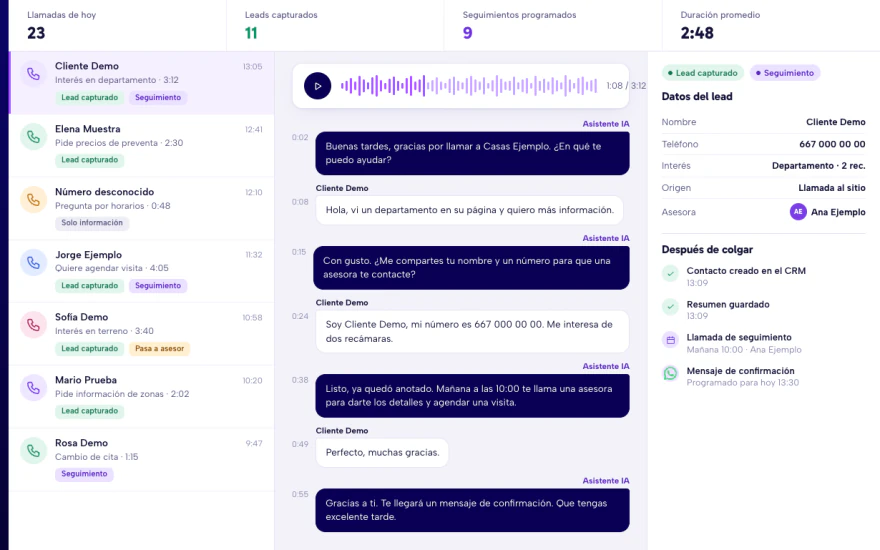Image resolution: width=880 pixels, height=550 pixels.
Task: Click the check icon next to Contacto creado en el CRM
Action: [x=670, y=273]
